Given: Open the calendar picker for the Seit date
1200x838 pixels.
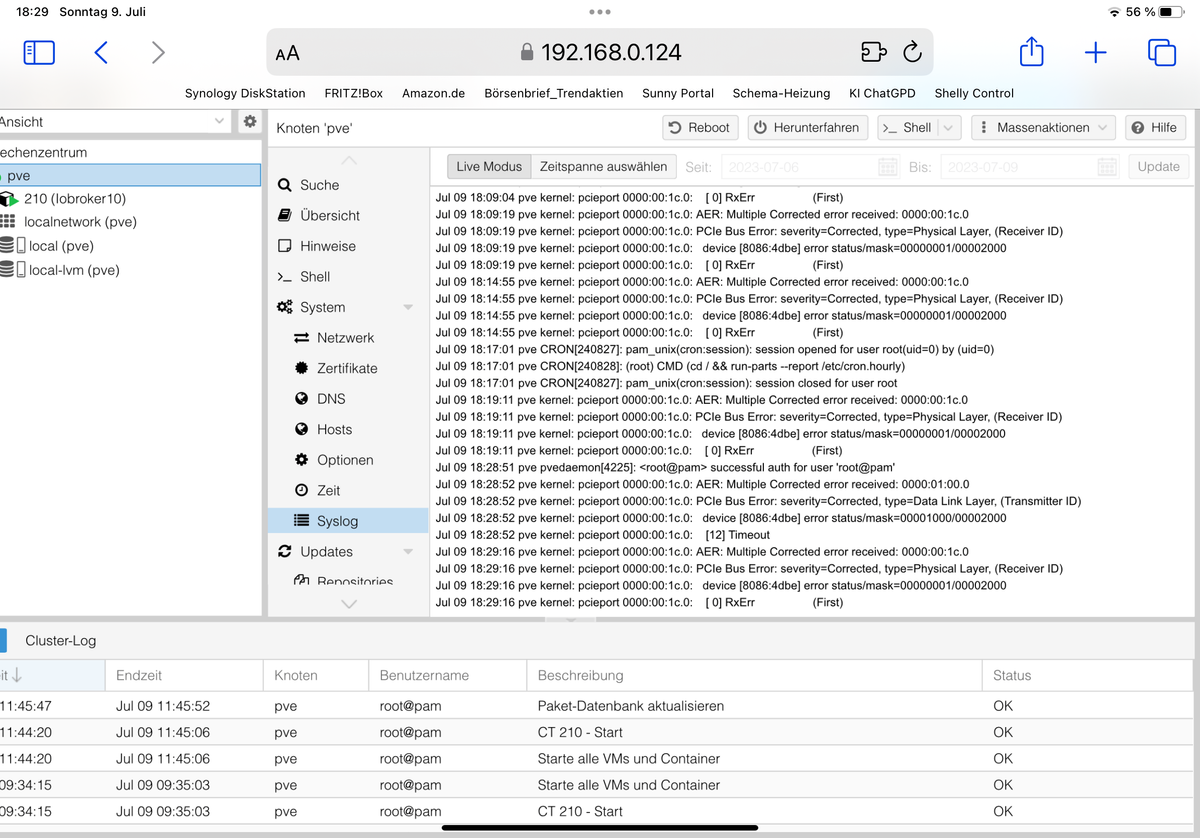Looking at the screenshot, I should point(888,167).
